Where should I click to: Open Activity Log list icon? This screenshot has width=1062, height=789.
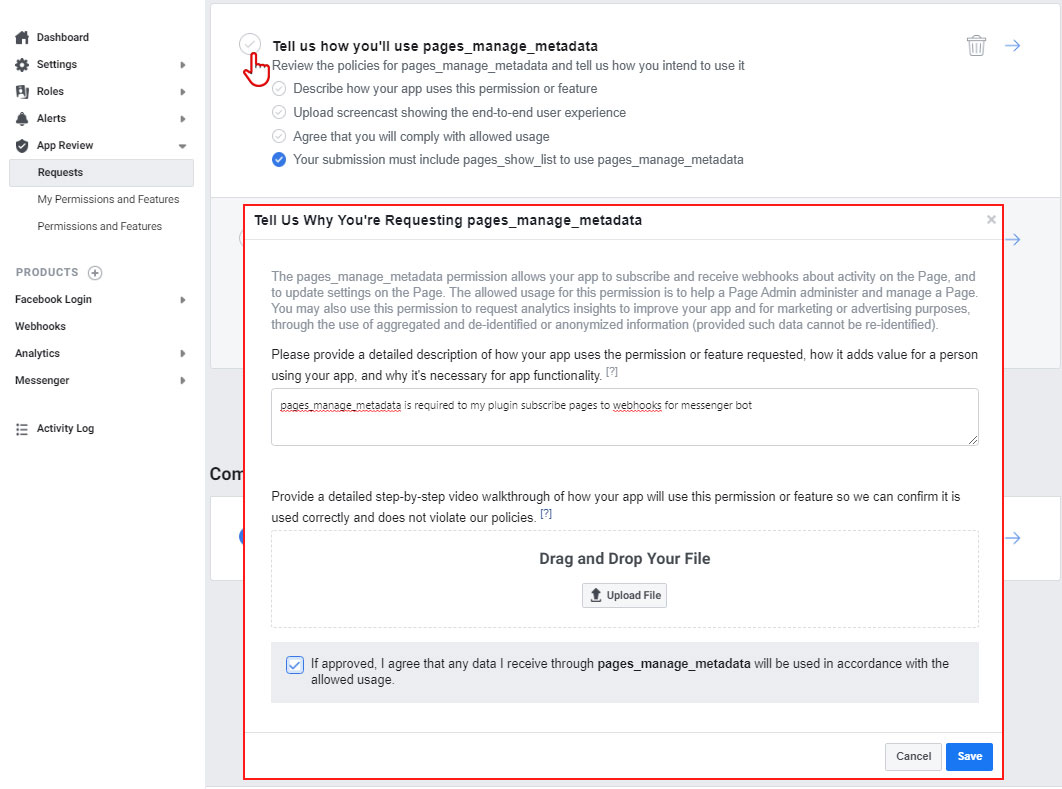(22, 429)
